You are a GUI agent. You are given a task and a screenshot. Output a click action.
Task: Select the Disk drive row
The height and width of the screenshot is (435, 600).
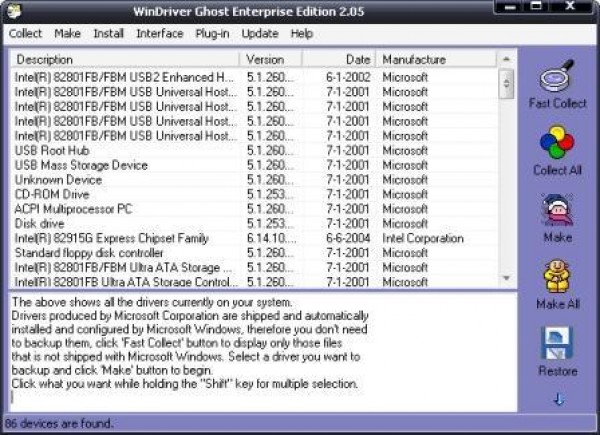tap(254, 224)
